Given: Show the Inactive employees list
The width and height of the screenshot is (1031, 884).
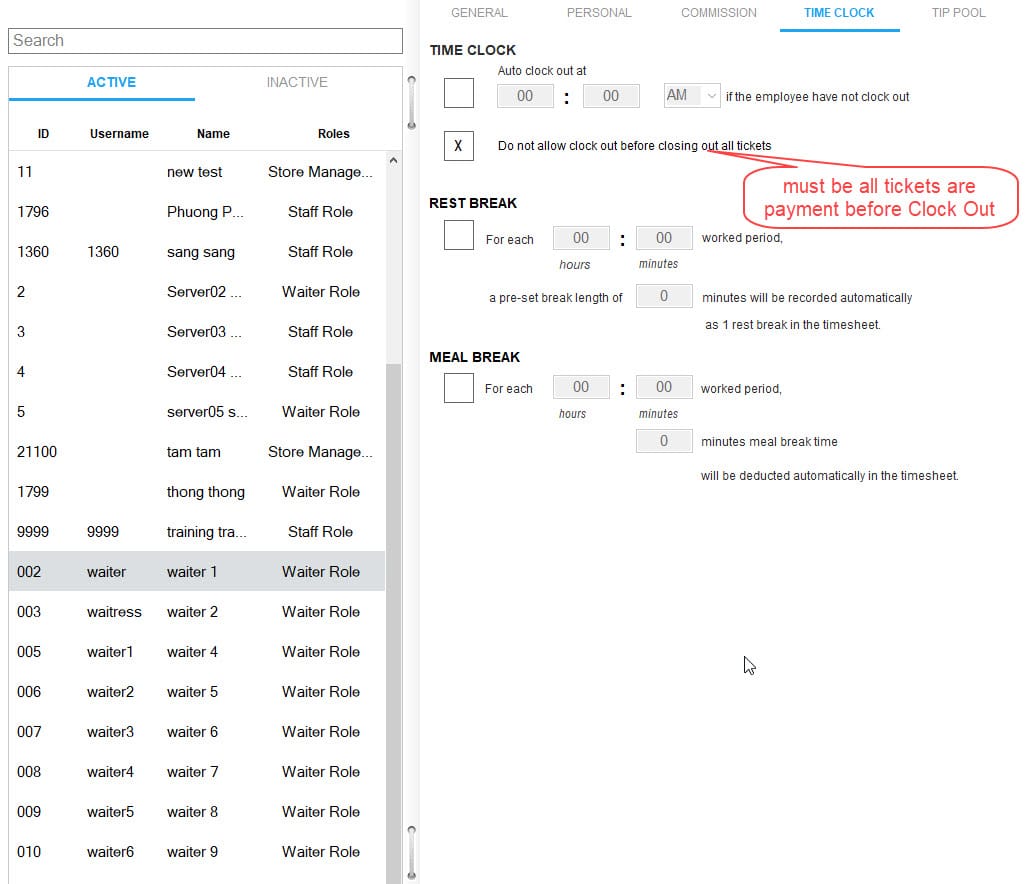Looking at the screenshot, I should [297, 83].
